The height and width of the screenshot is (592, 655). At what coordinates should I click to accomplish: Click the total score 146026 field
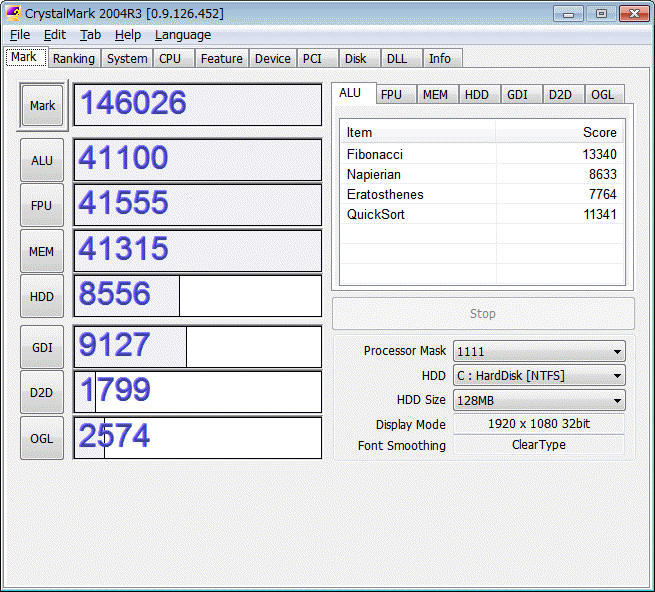pos(198,105)
